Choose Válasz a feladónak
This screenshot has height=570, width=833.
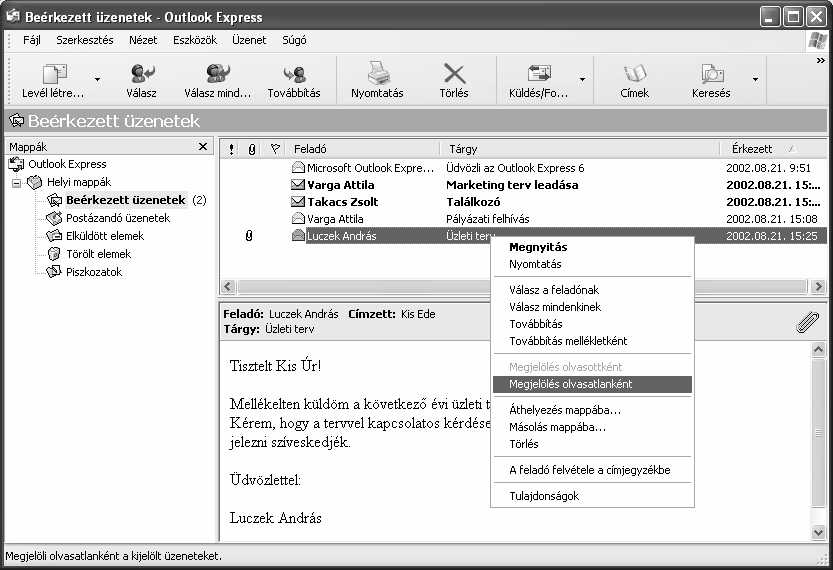[x=592, y=290]
